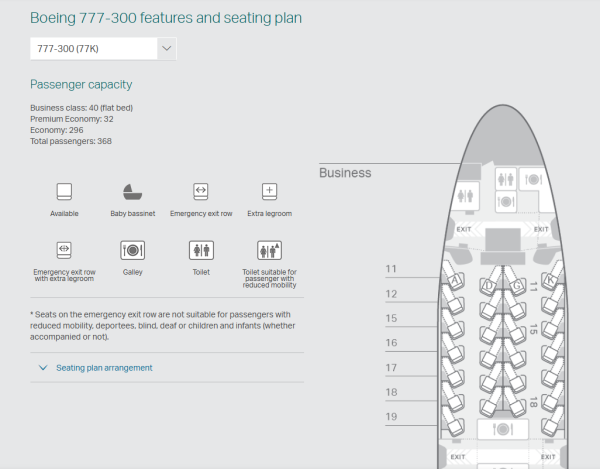Click the galley icon below row 19
600x469 pixels.
[x=503, y=430]
